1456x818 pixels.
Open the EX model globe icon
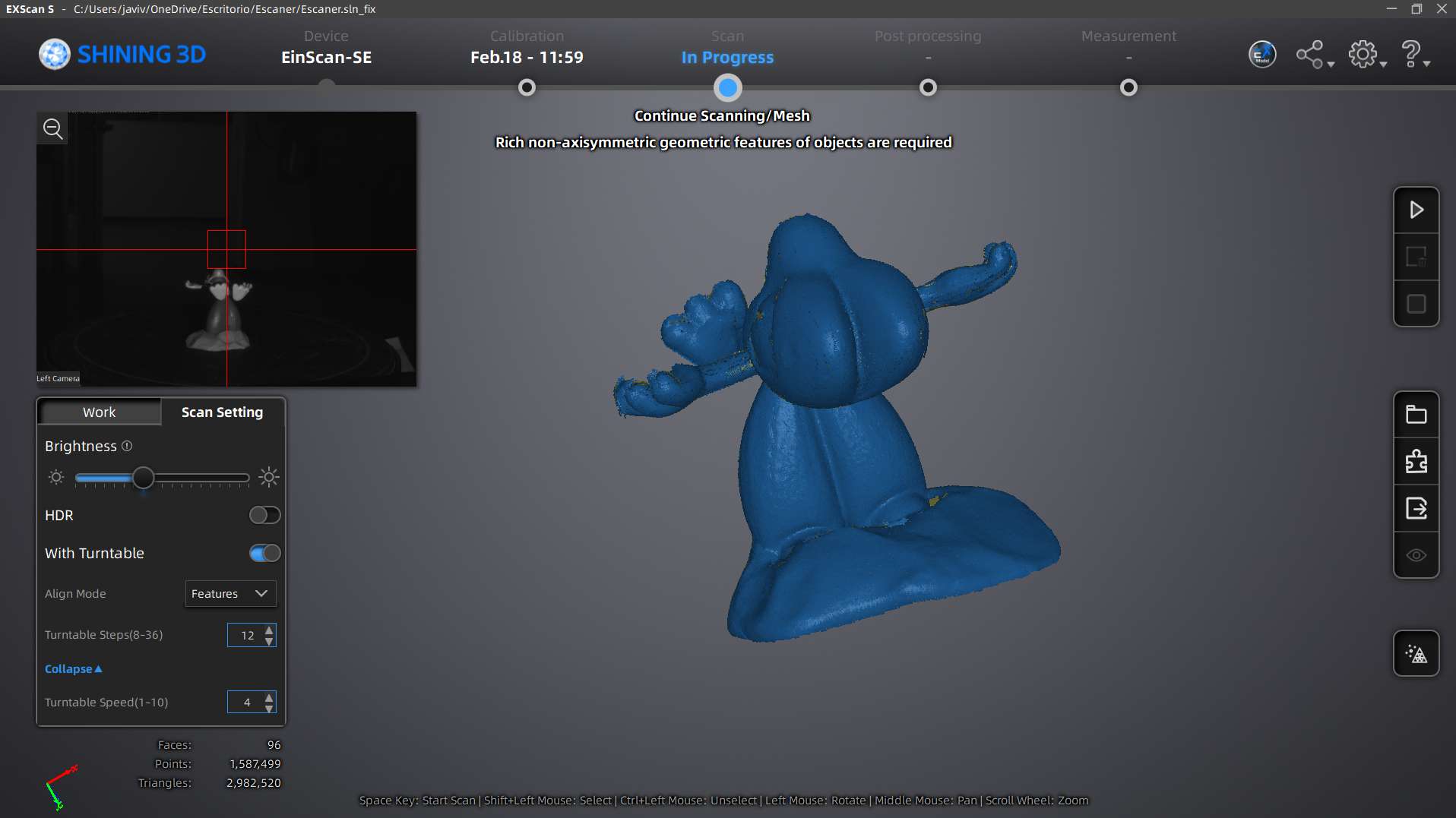(x=1262, y=54)
